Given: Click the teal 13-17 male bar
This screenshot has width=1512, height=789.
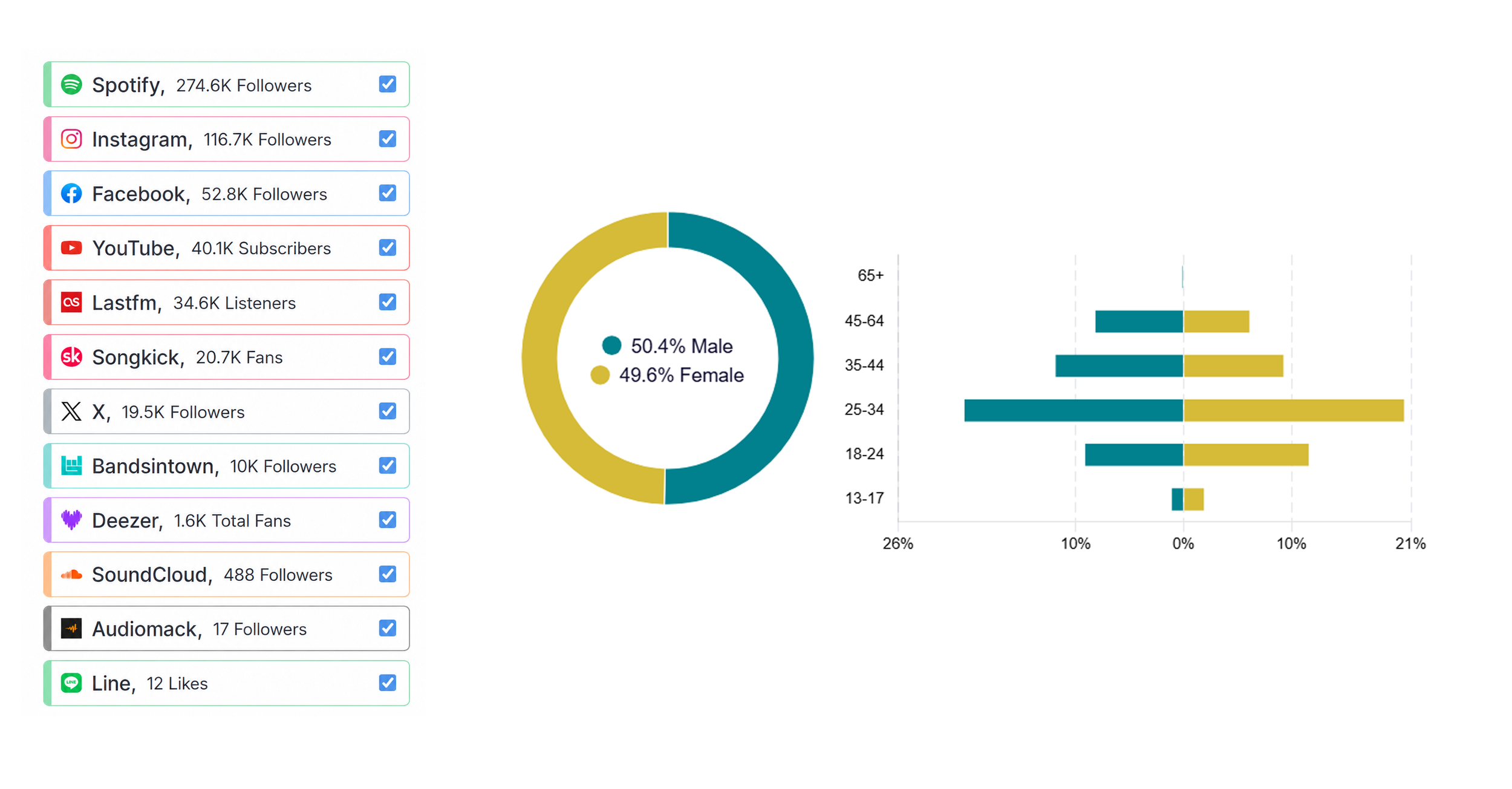Looking at the screenshot, I should pyautogui.click(x=1178, y=499).
